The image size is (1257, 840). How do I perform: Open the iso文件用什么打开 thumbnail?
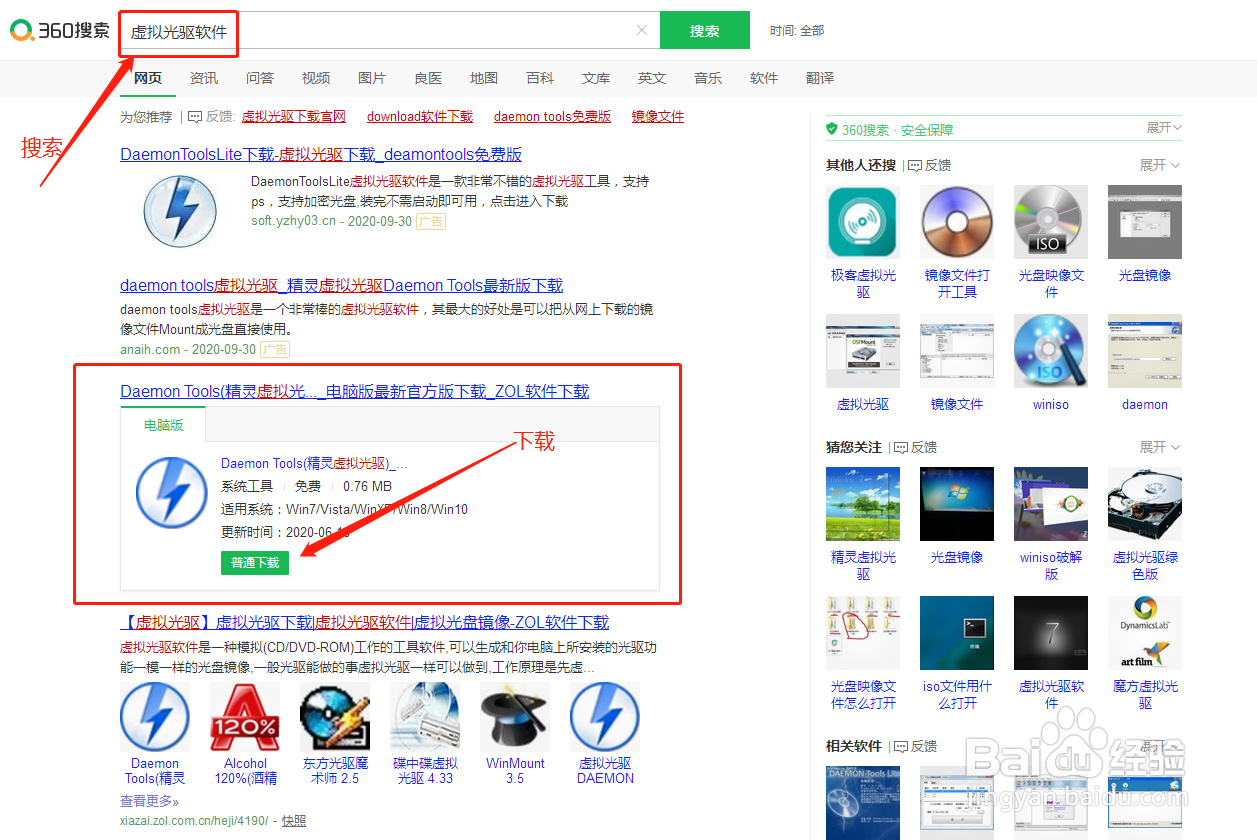click(x=957, y=633)
